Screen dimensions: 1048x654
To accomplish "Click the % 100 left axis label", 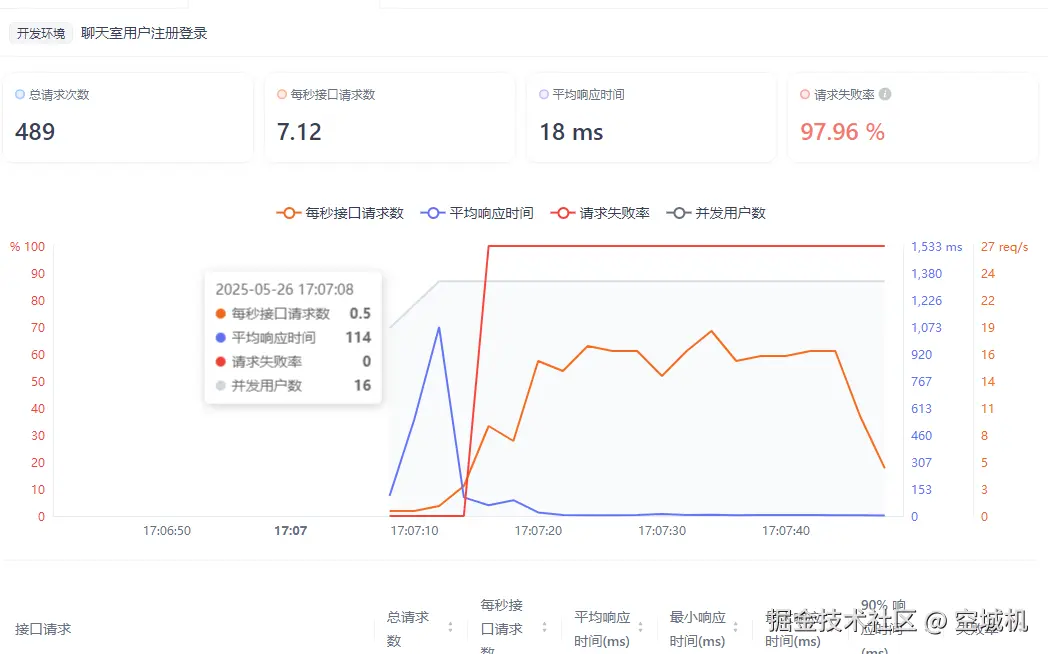I will click(27, 247).
